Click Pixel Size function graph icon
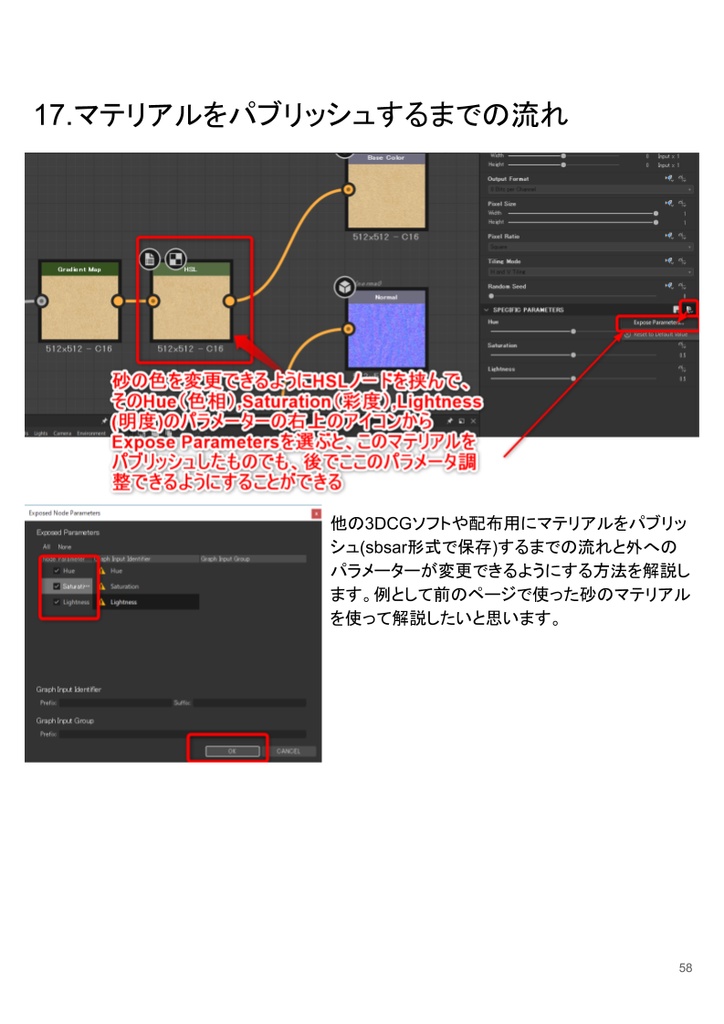Image resolution: width=724 pixels, height=1024 pixels. (682, 203)
